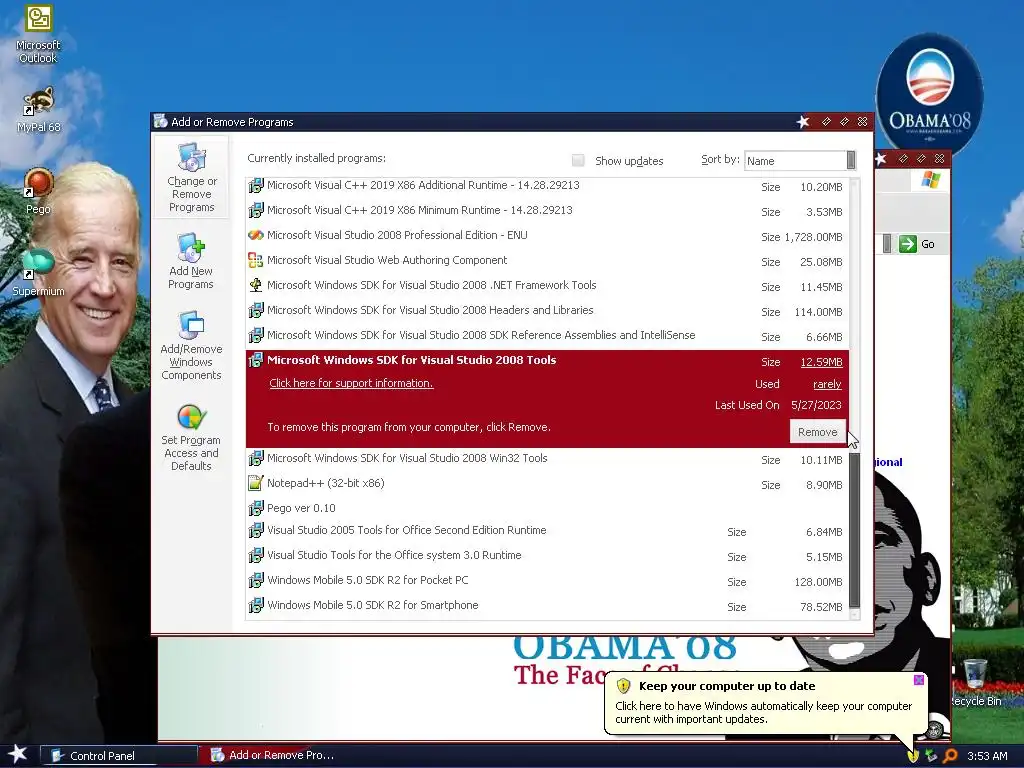Image resolution: width=1024 pixels, height=768 pixels.
Task: Select Microsoft Windows SDK 2008 Win32 Tools entry
Action: [x=547, y=458]
